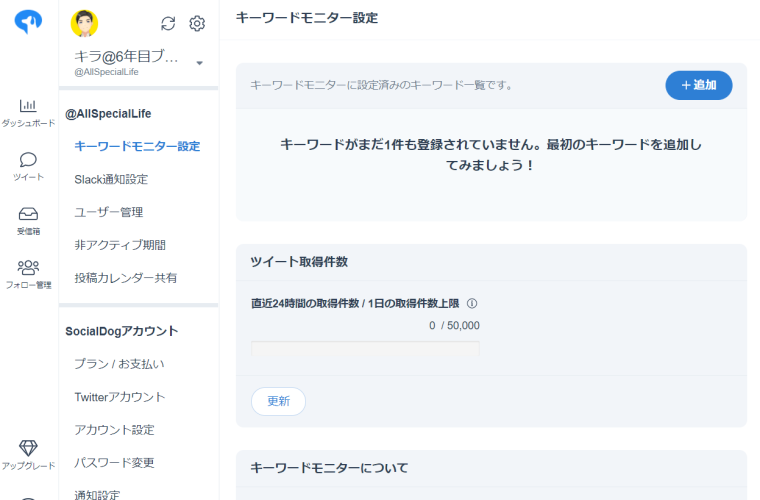Open the Inbox (受信箱) sidebar icon
This screenshot has width=760, height=500.
(x=28, y=214)
